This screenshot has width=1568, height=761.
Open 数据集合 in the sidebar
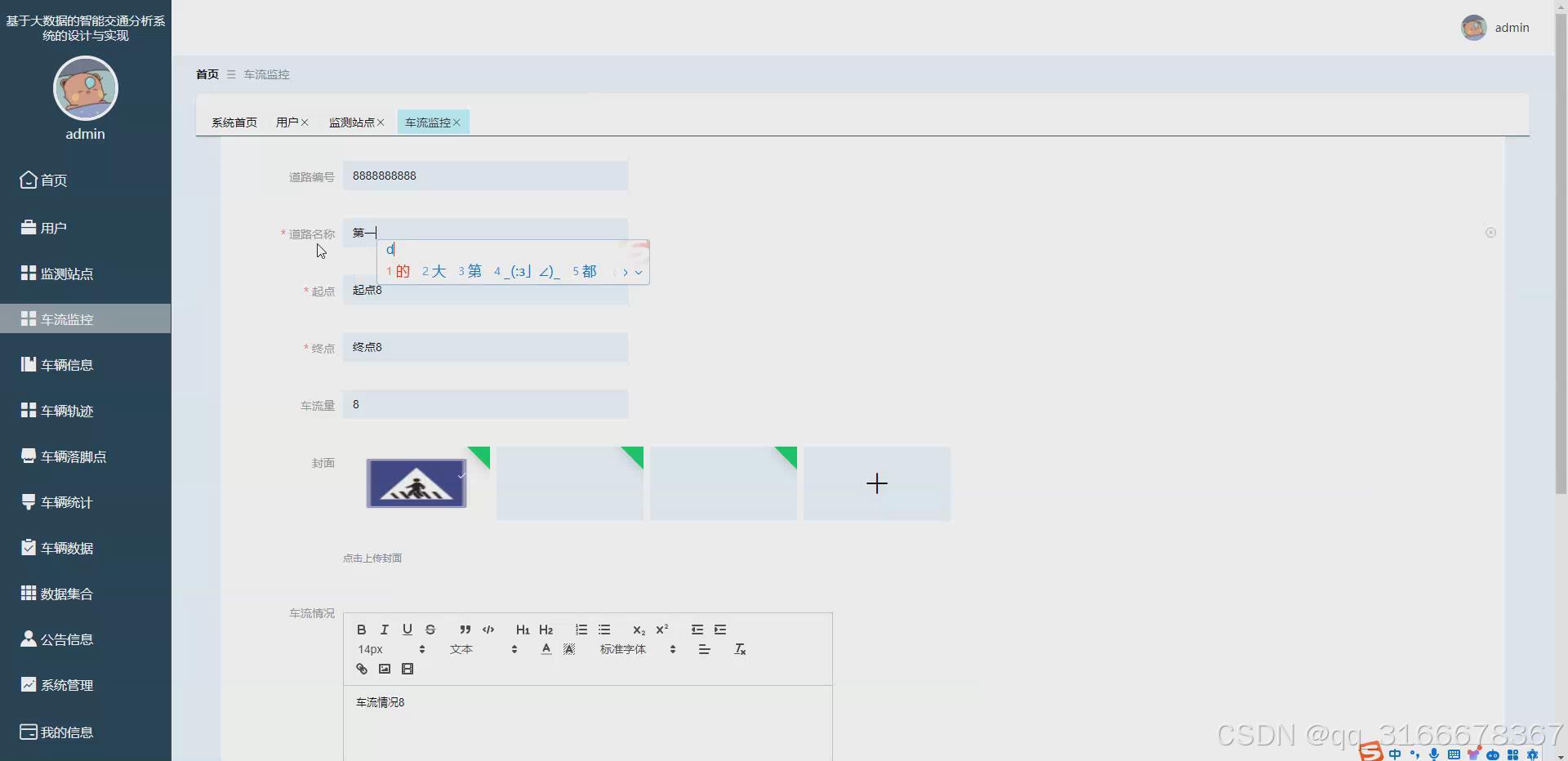click(86, 594)
